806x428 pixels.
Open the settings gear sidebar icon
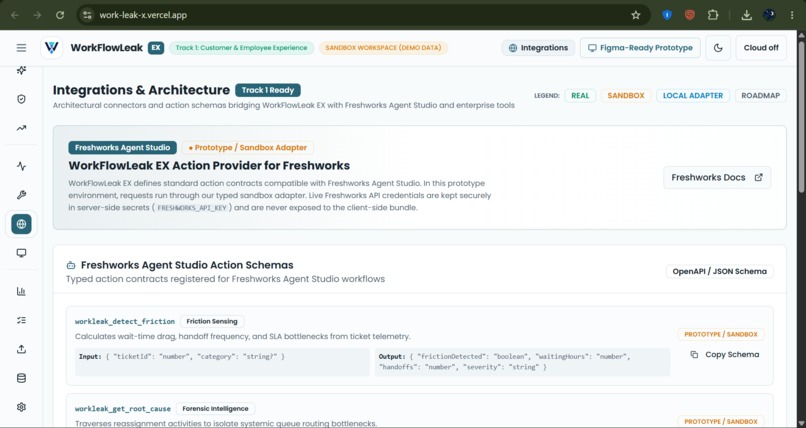coord(21,407)
